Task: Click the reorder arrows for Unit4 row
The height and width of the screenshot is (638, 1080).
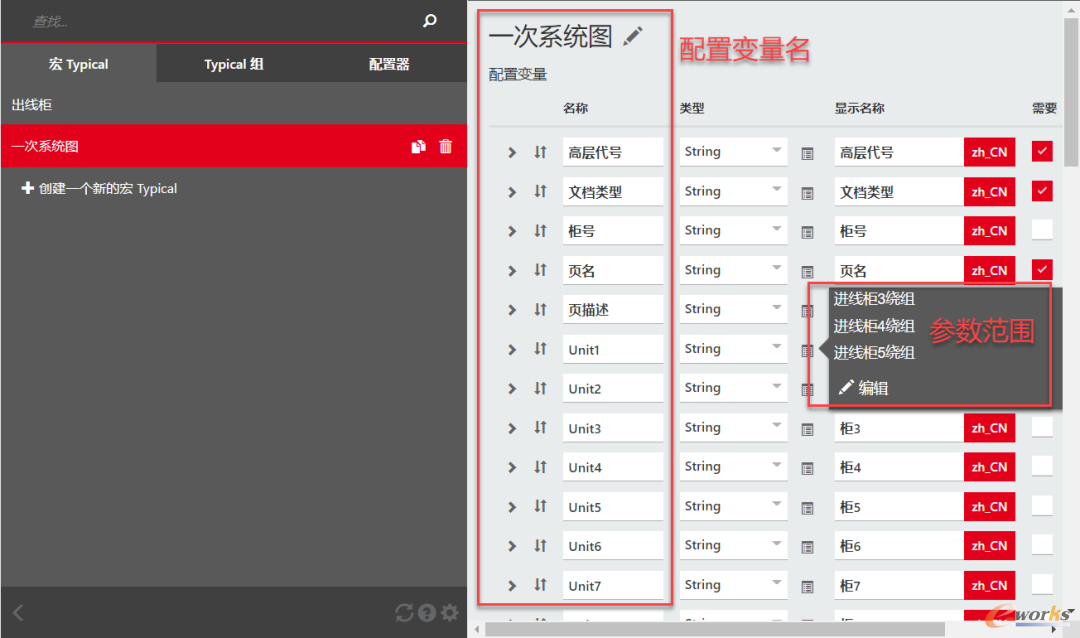Action: [x=541, y=467]
